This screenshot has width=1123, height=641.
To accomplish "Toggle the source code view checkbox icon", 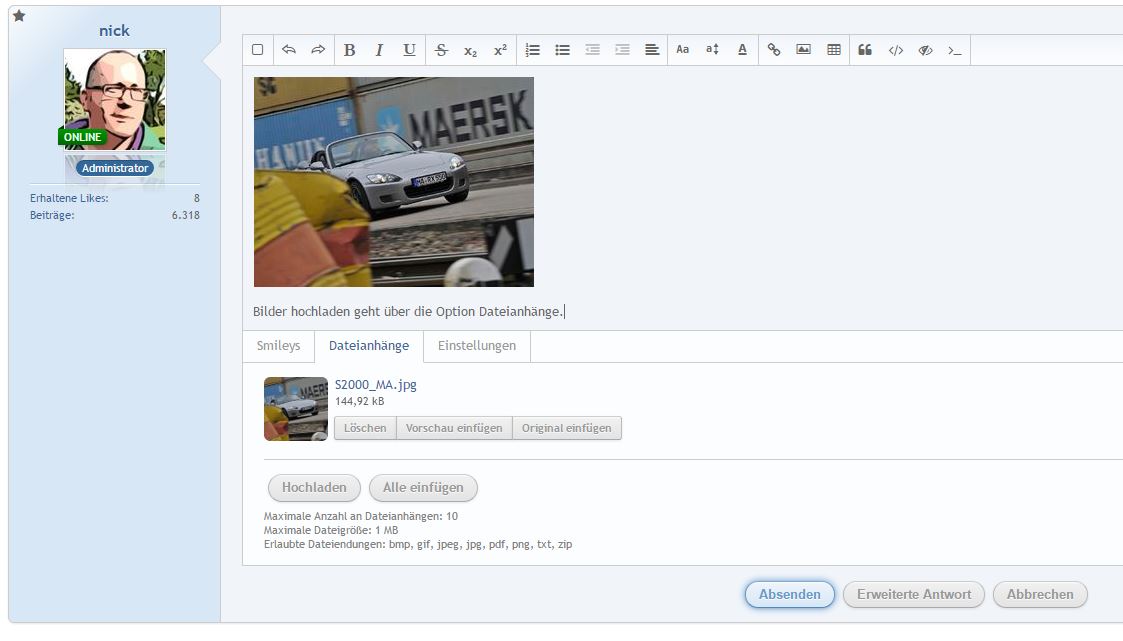I will pyautogui.click(x=257, y=50).
